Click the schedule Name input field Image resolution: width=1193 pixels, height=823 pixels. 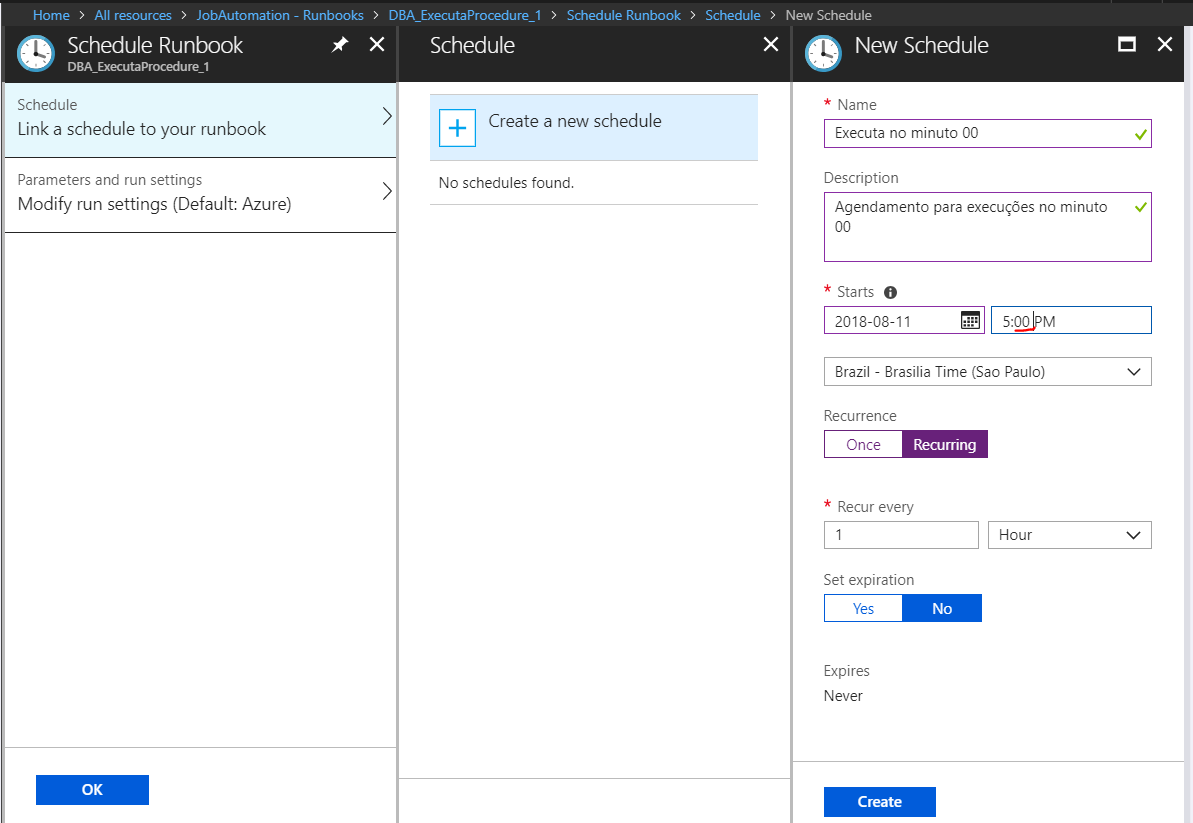click(x=980, y=133)
